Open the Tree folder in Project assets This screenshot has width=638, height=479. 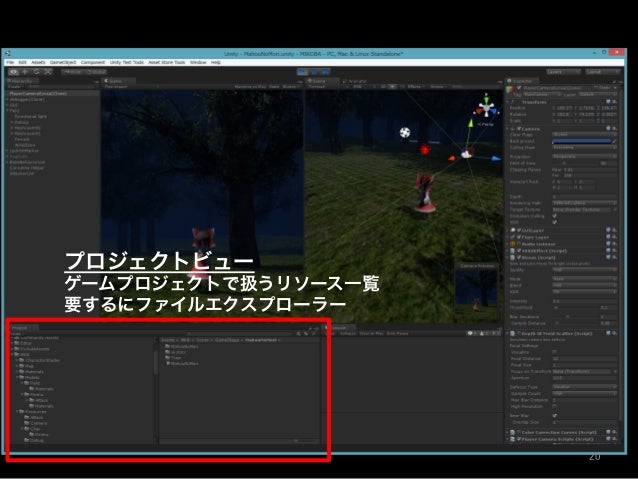[x=173, y=358]
